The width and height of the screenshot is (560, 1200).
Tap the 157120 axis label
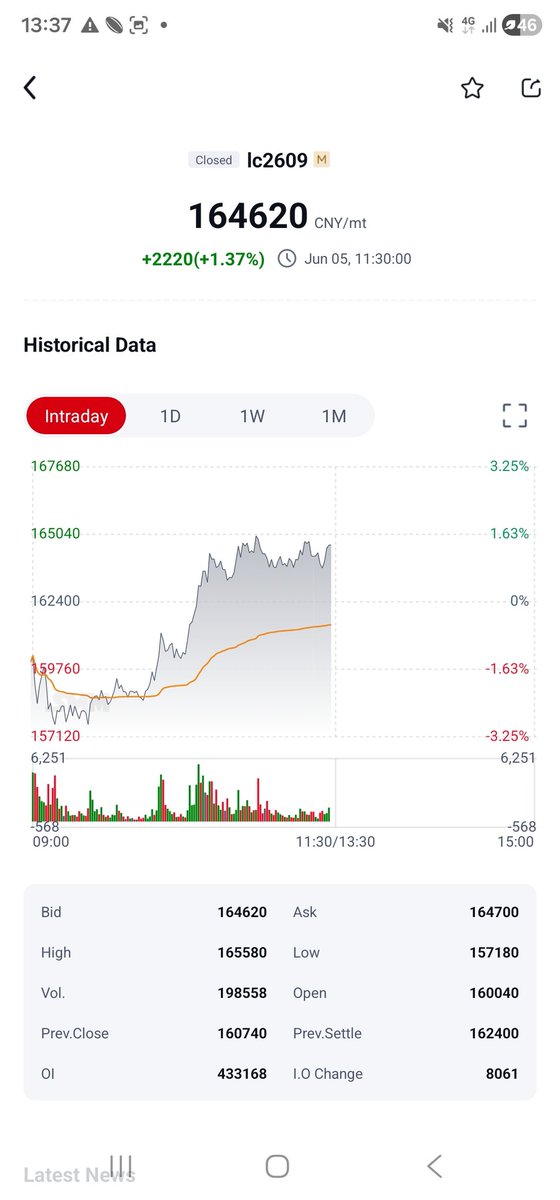tap(55, 736)
